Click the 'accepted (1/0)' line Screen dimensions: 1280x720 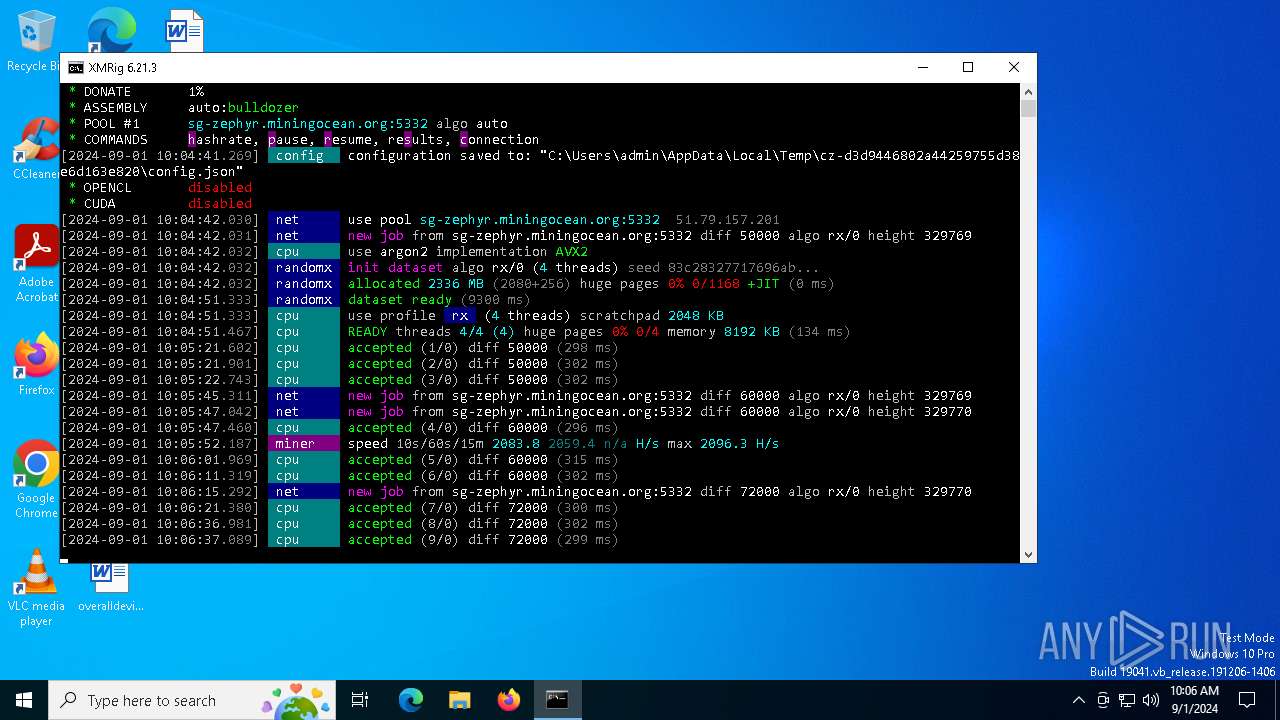point(483,348)
